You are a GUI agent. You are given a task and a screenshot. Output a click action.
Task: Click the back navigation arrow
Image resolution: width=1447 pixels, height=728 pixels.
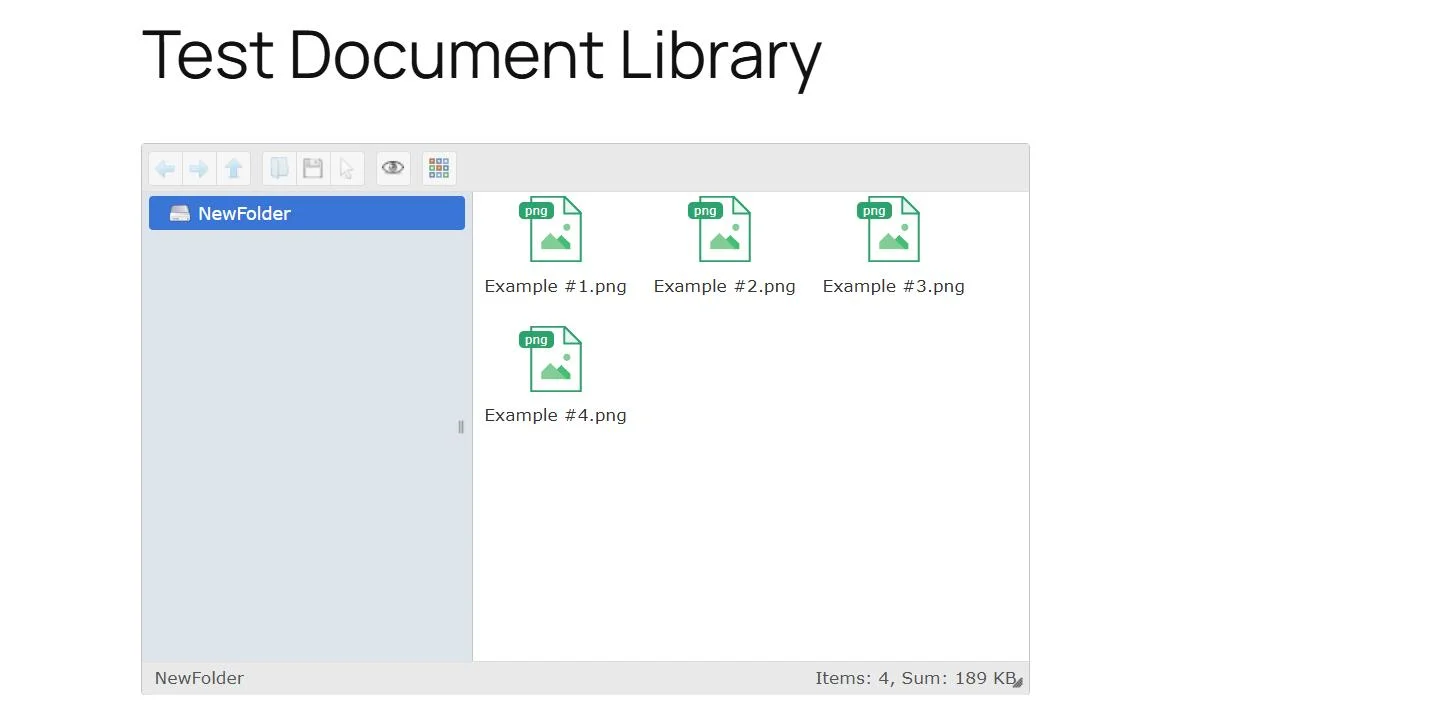165,168
